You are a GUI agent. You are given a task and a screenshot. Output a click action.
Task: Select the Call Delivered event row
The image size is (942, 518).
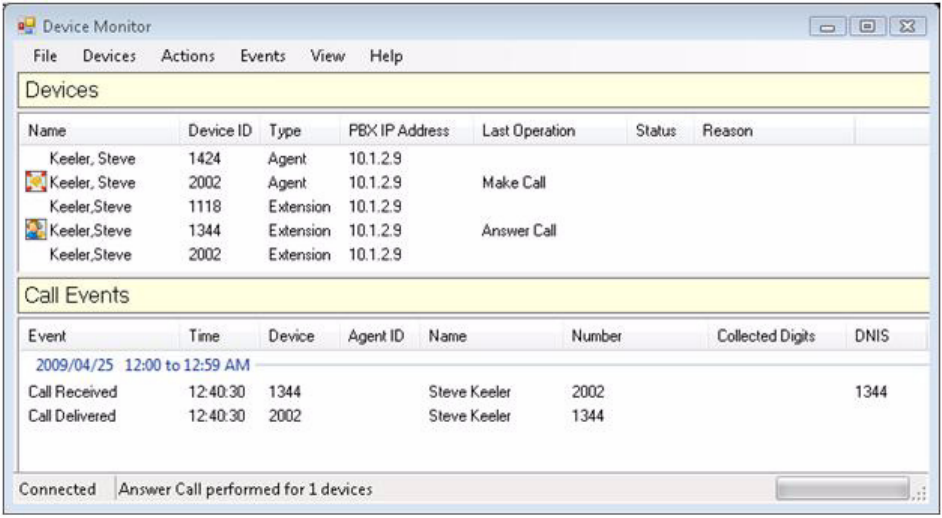(x=475, y=416)
